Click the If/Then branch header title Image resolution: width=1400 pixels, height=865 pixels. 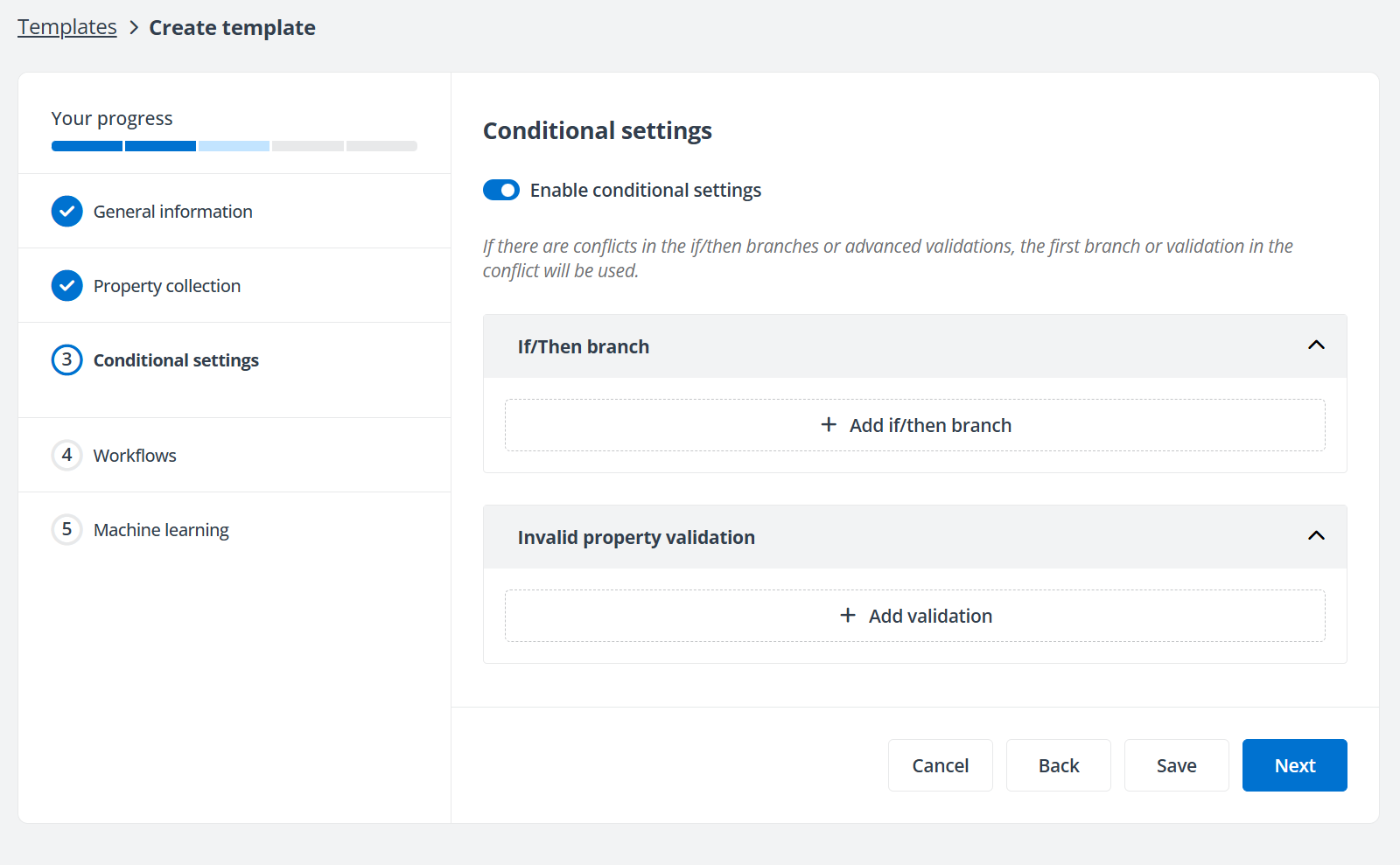tap(584, 347)
